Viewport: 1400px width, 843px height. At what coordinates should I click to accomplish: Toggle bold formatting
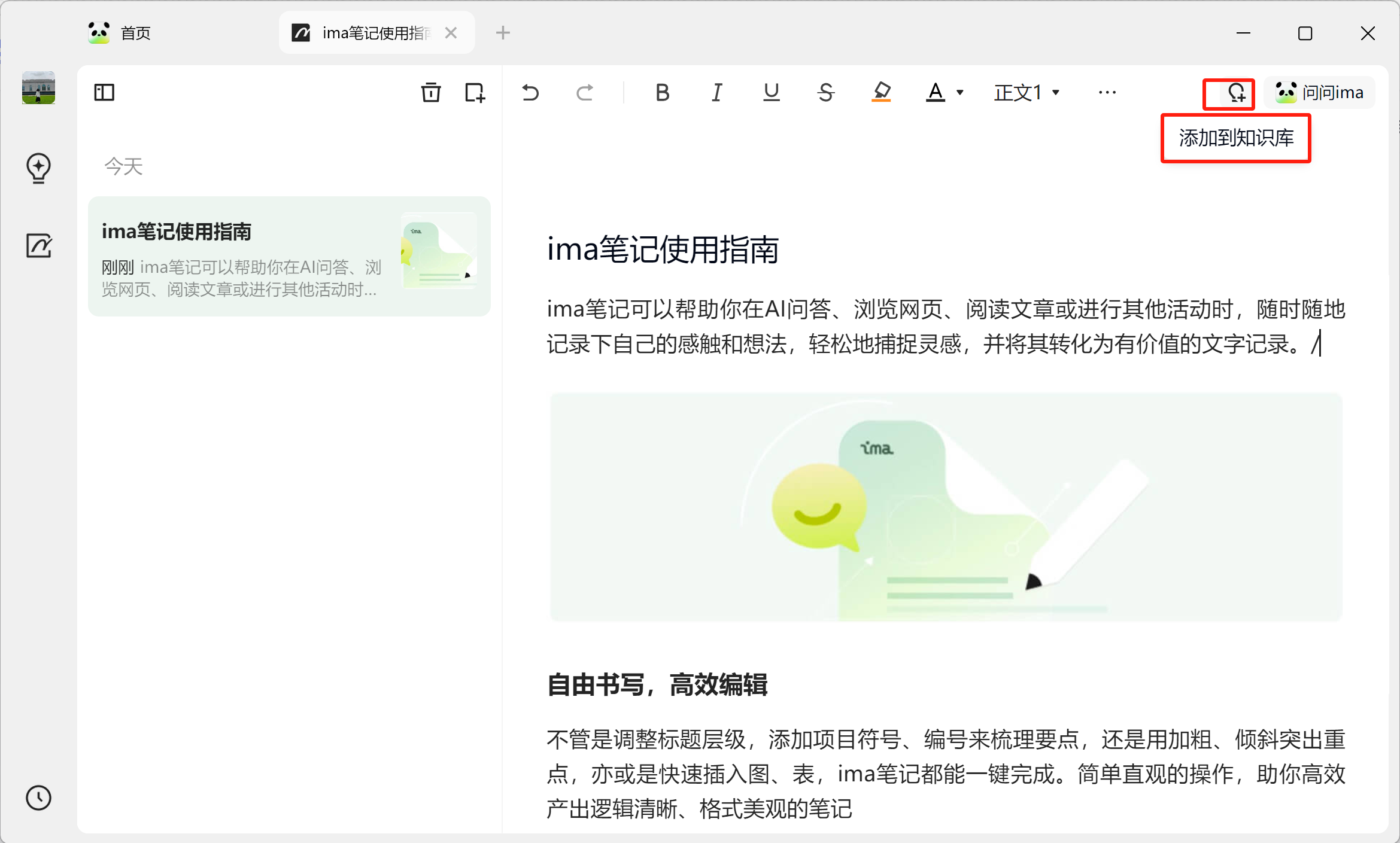tap(661, 92)
